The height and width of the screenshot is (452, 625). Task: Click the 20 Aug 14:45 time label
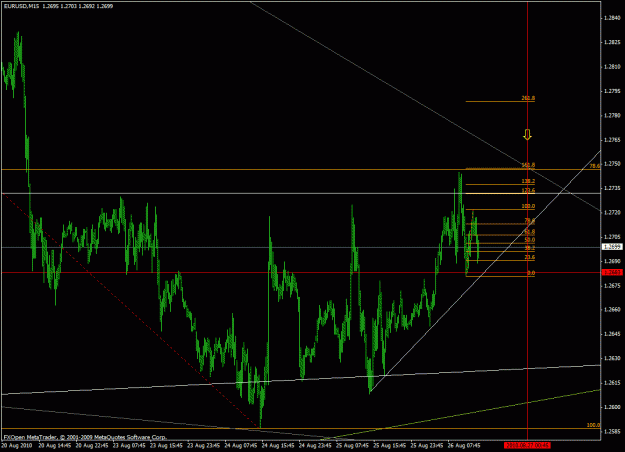[x=54, y=445]
